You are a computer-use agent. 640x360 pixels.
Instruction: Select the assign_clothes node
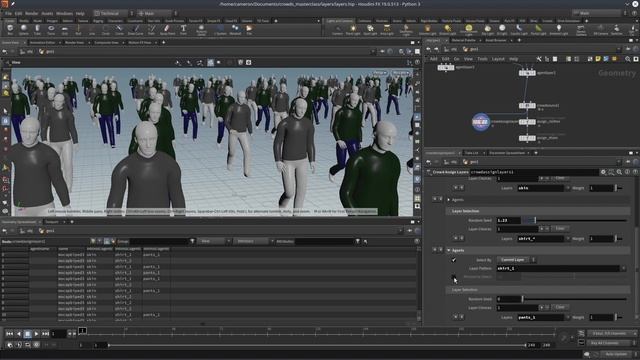point(527,122)
